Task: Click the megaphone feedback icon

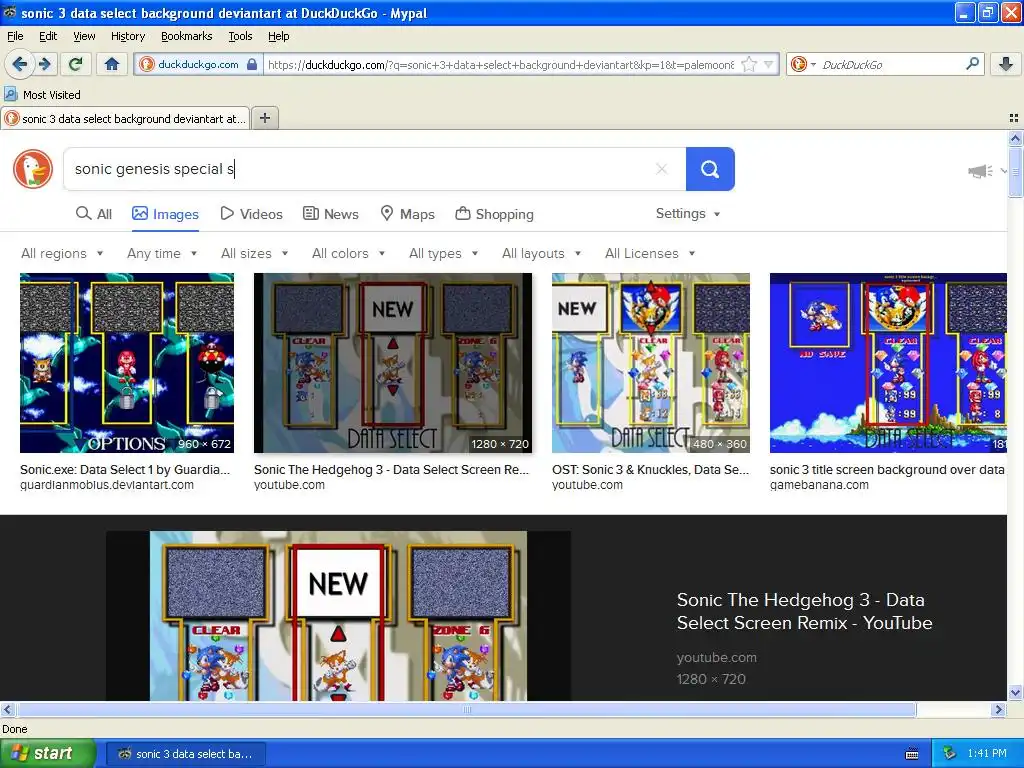Action: (x=980, y=171)
